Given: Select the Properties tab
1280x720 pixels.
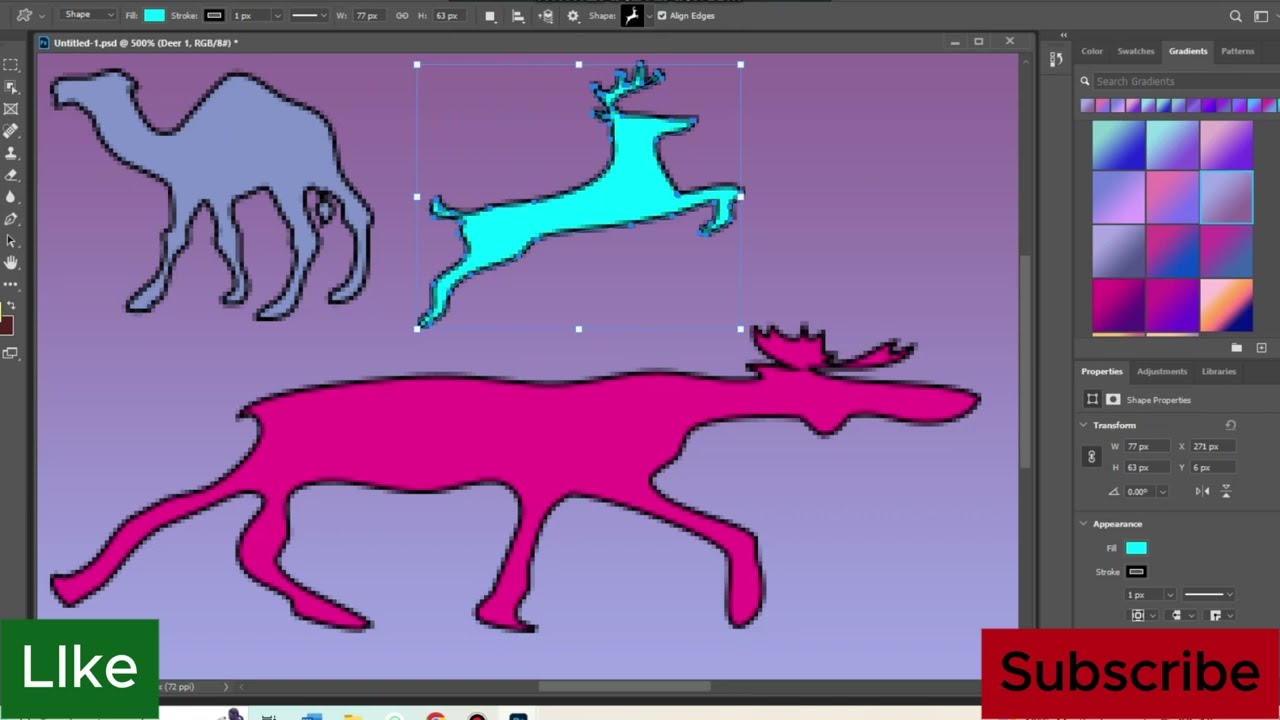Looking at the screenshot, I should pyautogui.click(x=1101, y=371).
